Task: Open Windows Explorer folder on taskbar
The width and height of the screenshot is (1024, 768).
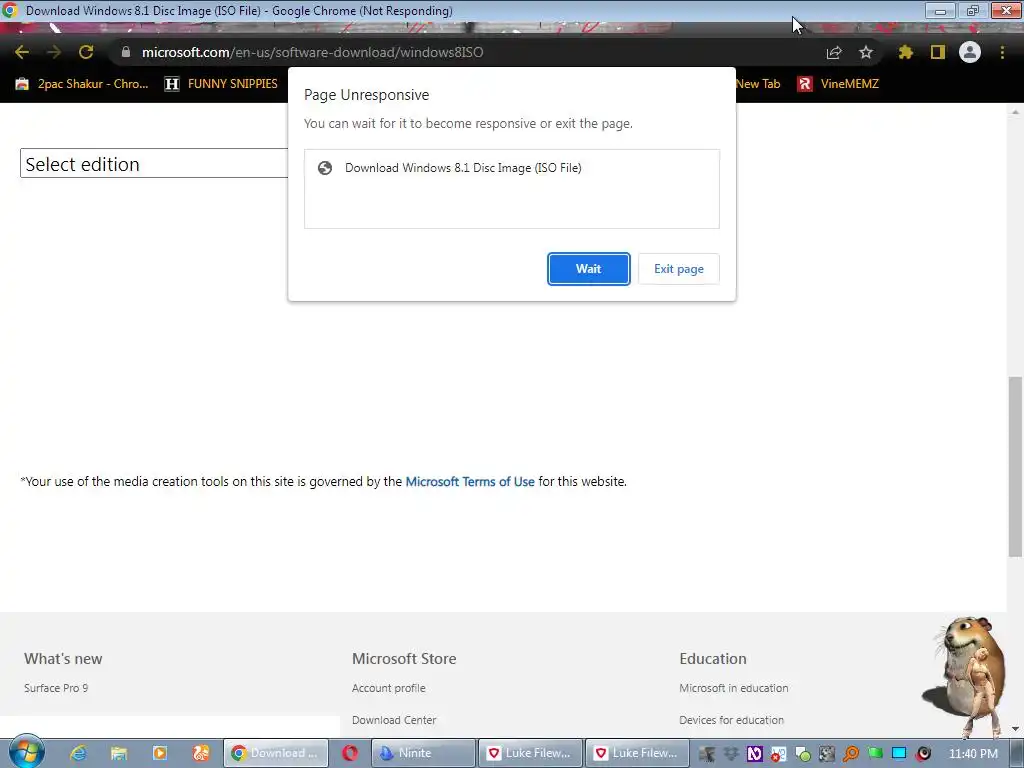Action: coord(119,753)
